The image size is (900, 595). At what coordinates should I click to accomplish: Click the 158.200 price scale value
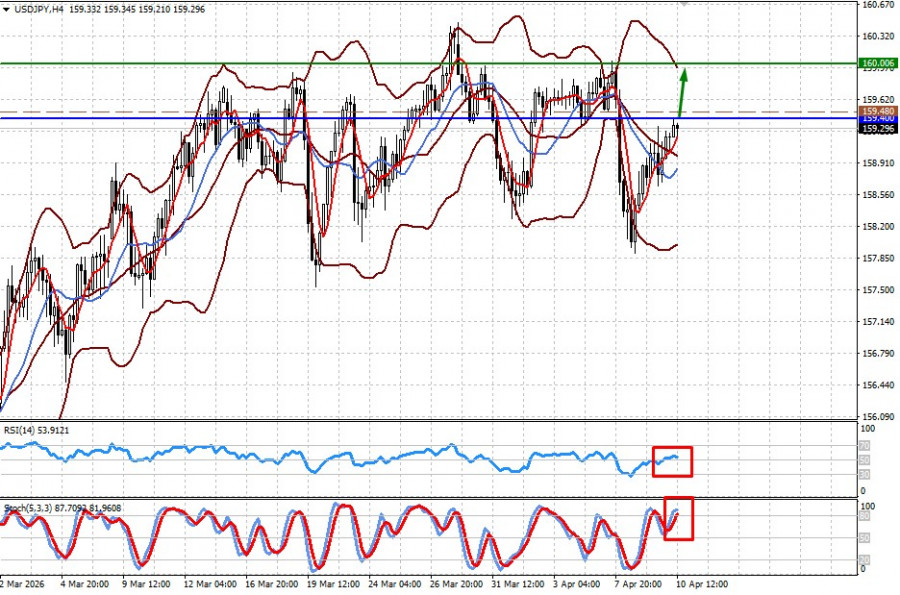click(x=878, y=227)
